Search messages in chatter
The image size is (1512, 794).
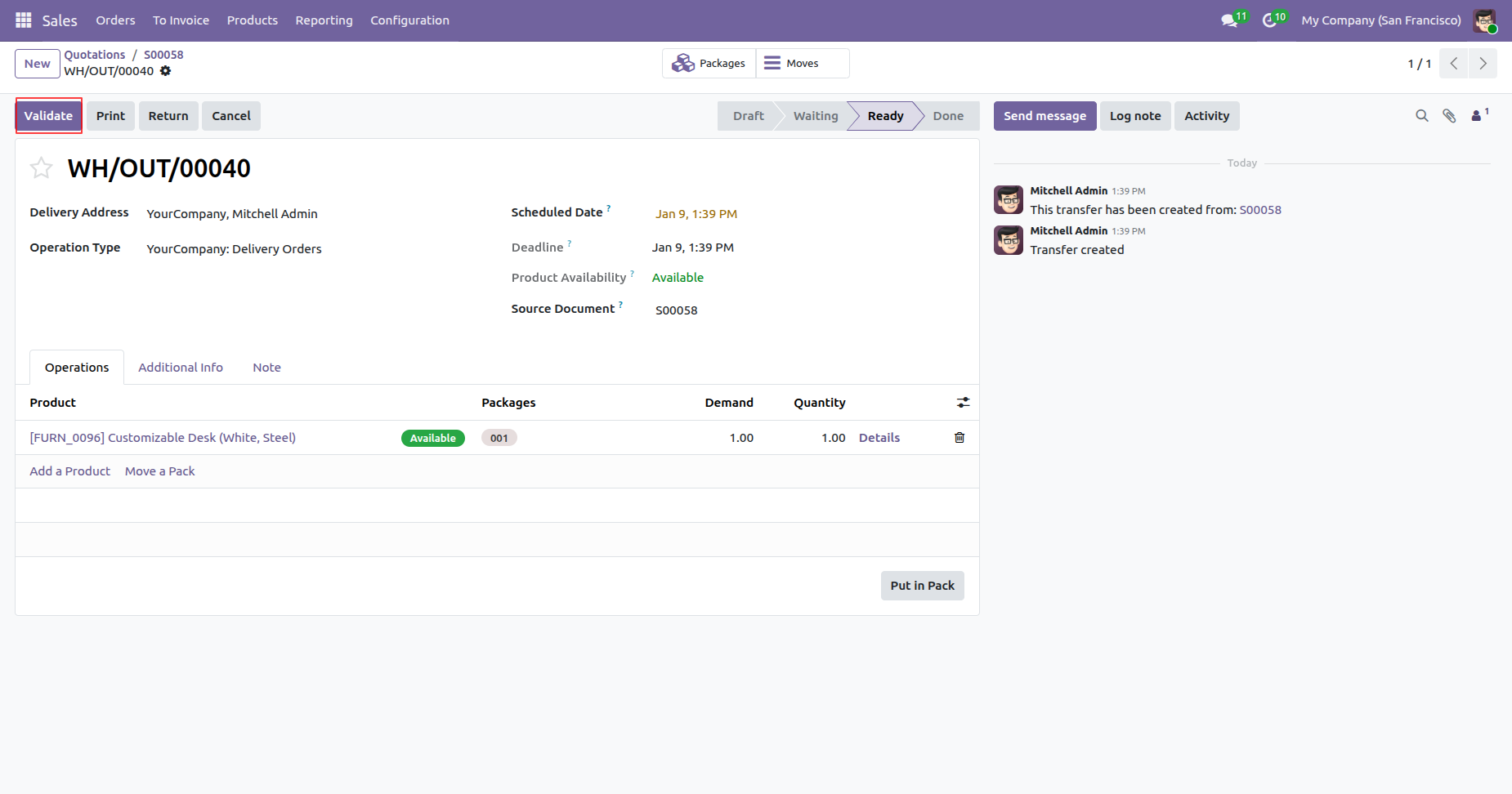pos(1422,116)
